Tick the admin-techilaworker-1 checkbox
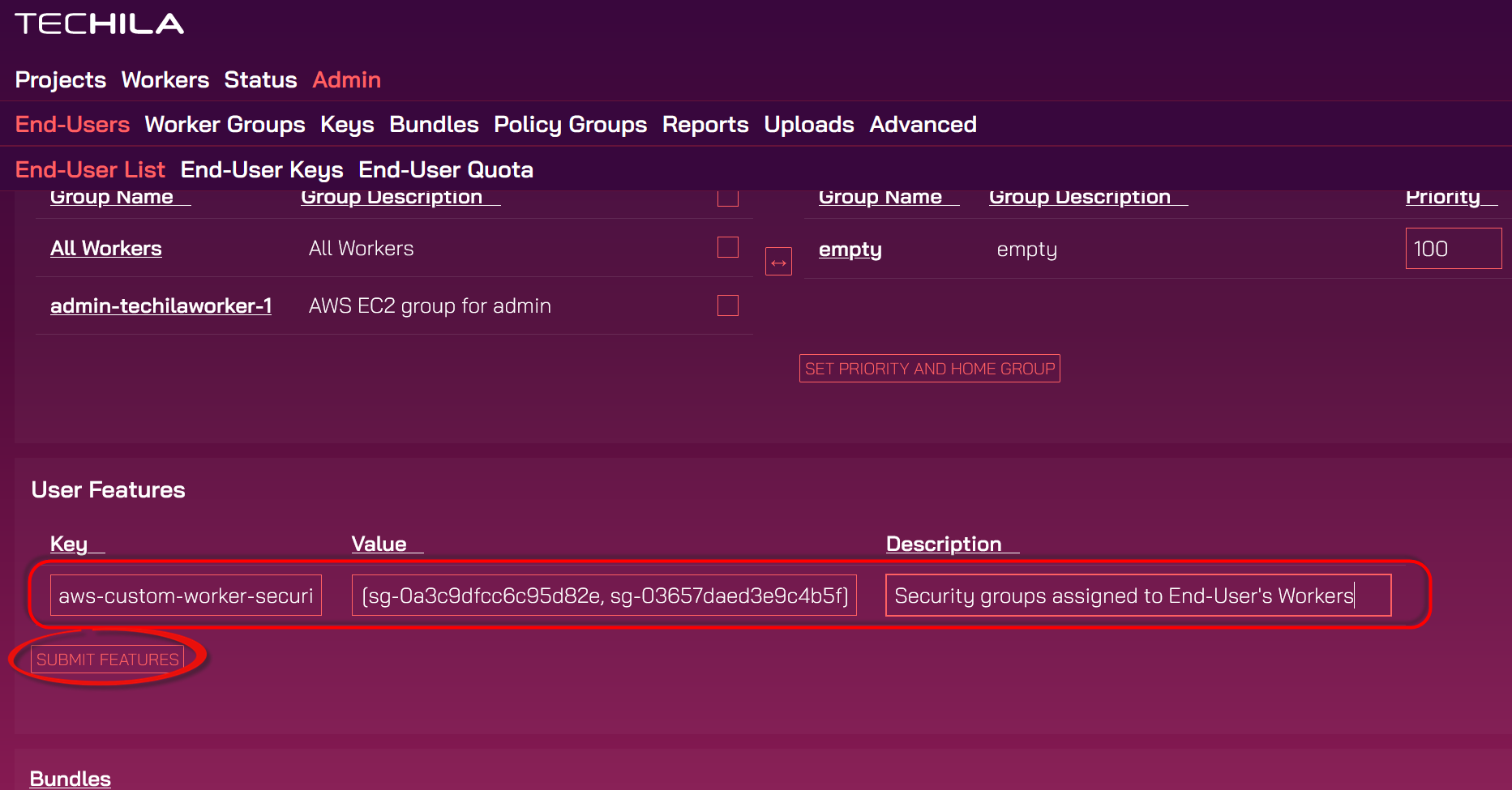 click(727, 305)
